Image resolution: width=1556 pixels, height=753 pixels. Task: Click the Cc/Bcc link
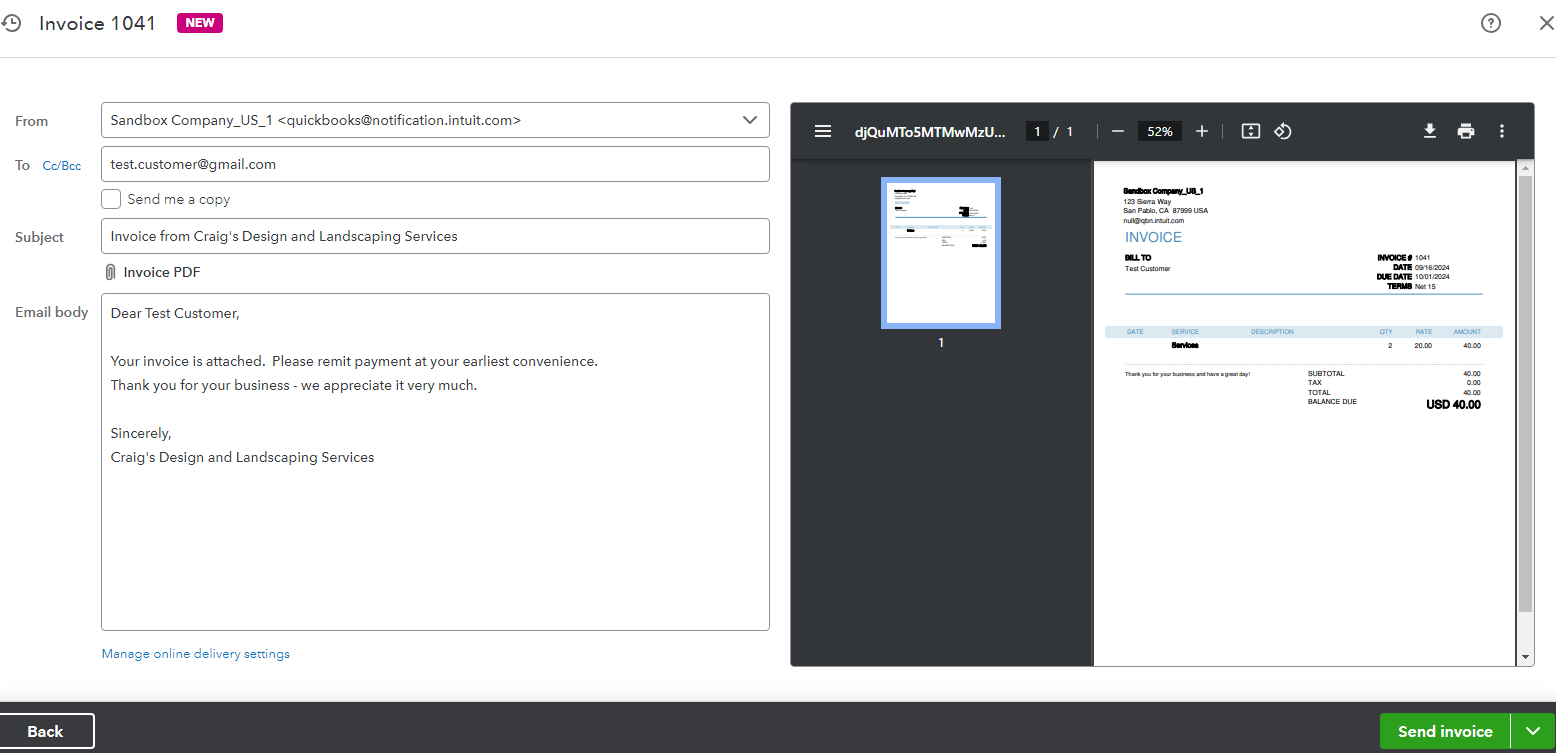tap(61, 166)
